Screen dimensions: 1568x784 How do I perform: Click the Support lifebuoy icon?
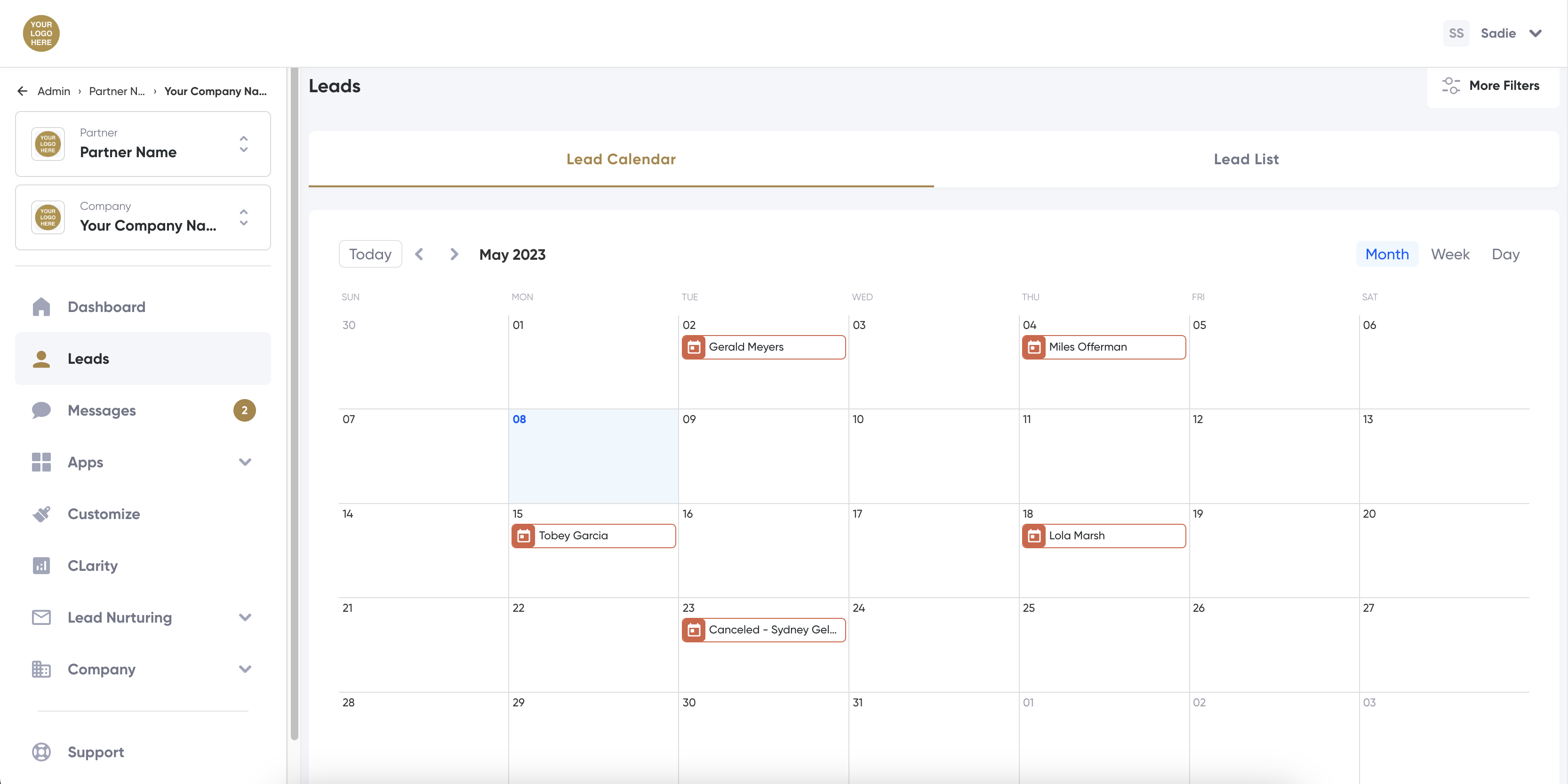tap(41, 752)
